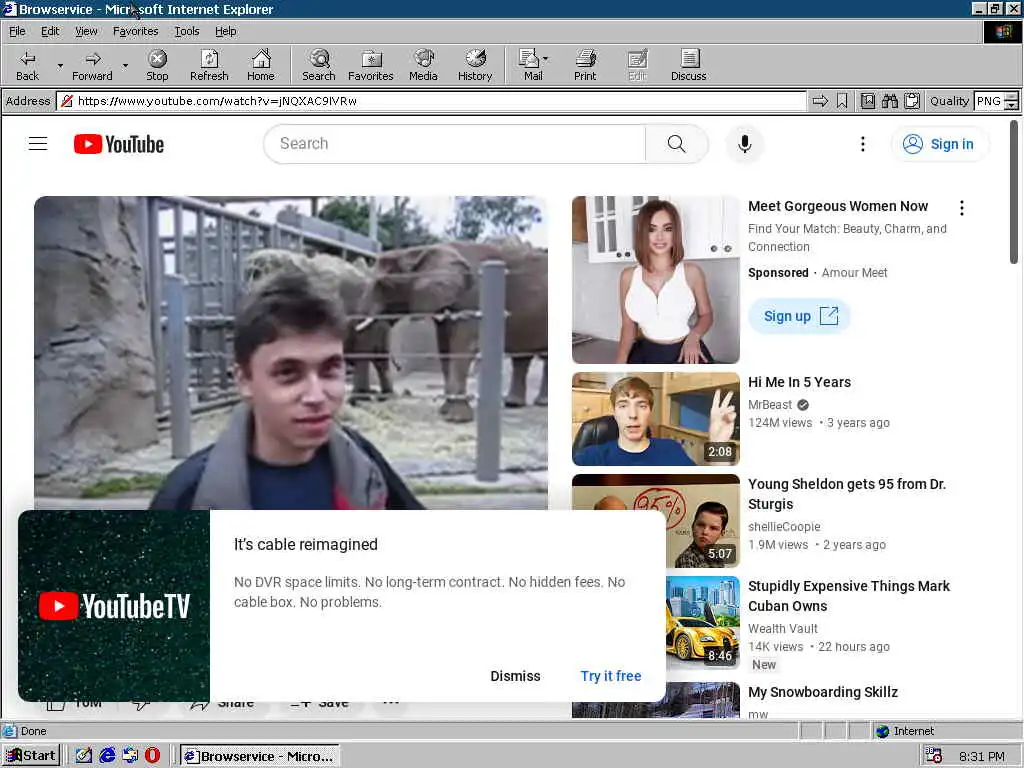Open Hi Me In 5 Years thumbnail

pyautogui.click(x=656, y=419)
